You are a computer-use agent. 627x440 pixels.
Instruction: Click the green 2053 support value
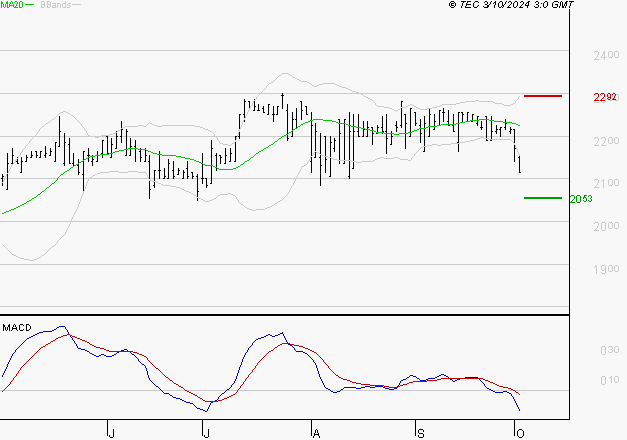581,199
